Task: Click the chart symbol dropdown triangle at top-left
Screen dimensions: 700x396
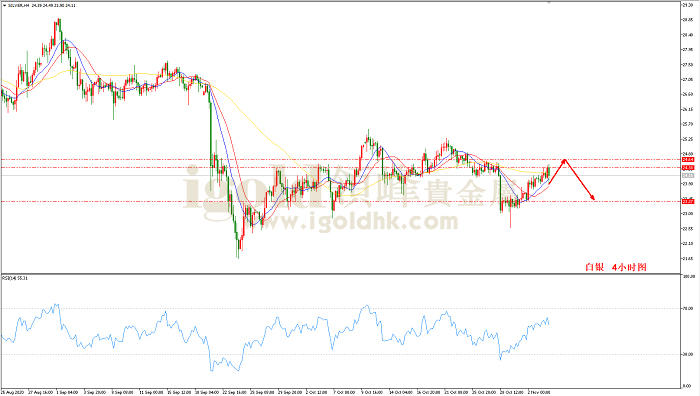Action: [4, 5]
